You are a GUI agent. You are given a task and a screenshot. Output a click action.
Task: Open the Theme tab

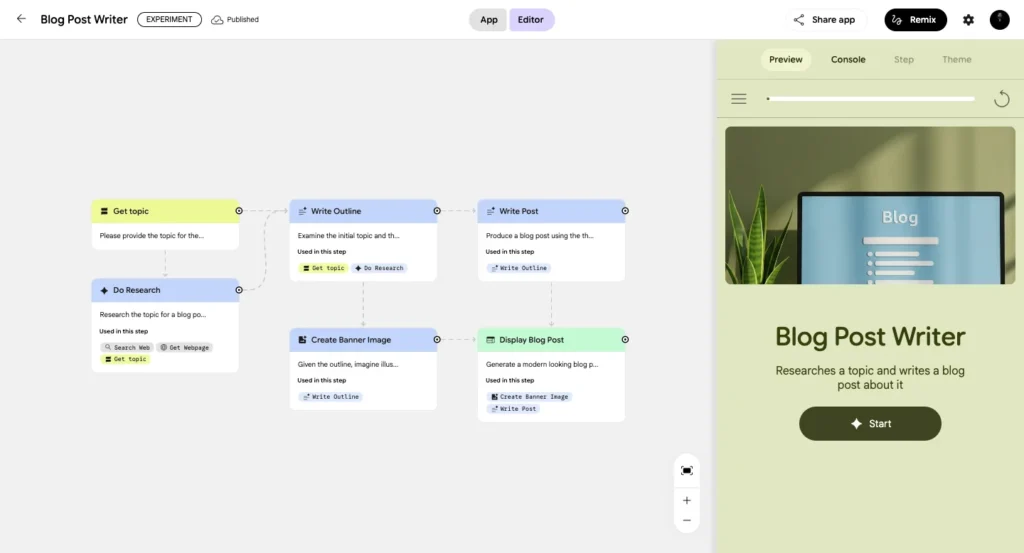click(x=957, y=59)
